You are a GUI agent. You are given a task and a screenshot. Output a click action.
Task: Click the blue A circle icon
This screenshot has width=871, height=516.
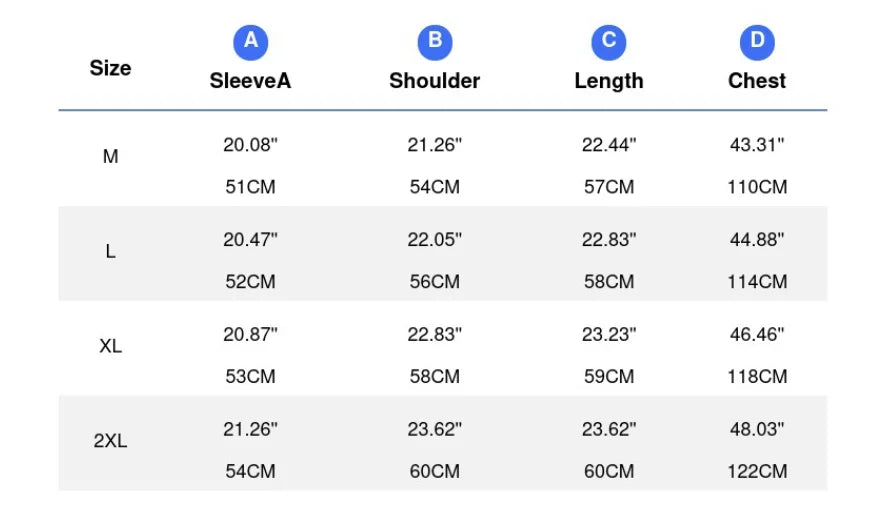[x=251, y=42]
